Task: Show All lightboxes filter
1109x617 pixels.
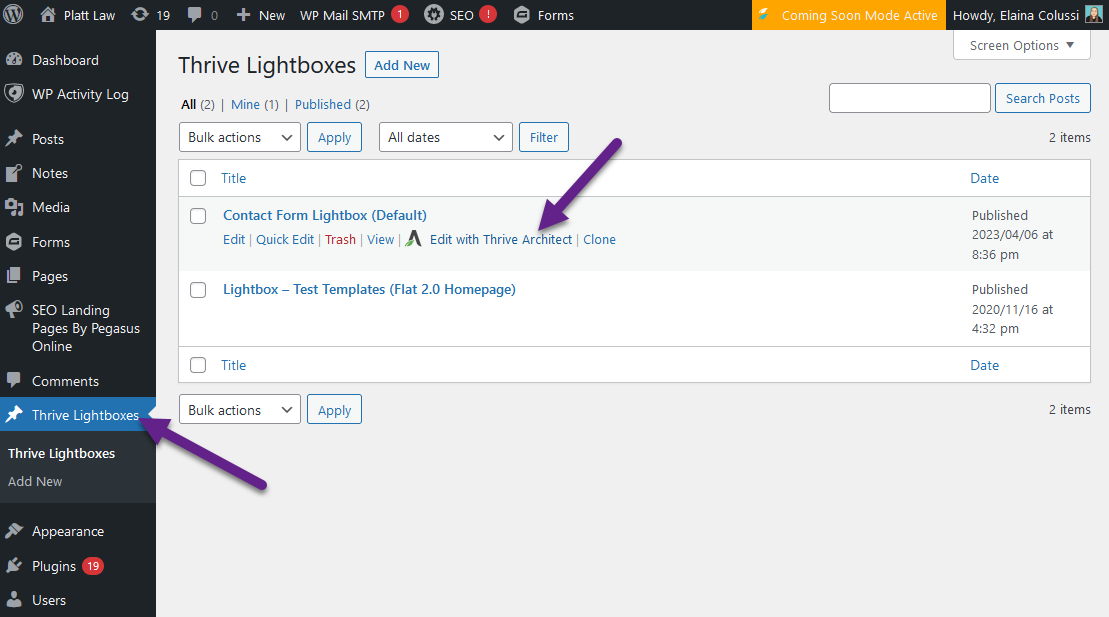Action: point(188,104)
